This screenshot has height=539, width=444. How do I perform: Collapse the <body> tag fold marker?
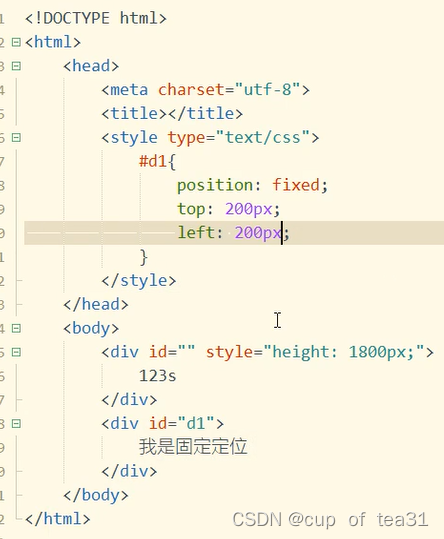pyautogui.click(x=16, y=328)
